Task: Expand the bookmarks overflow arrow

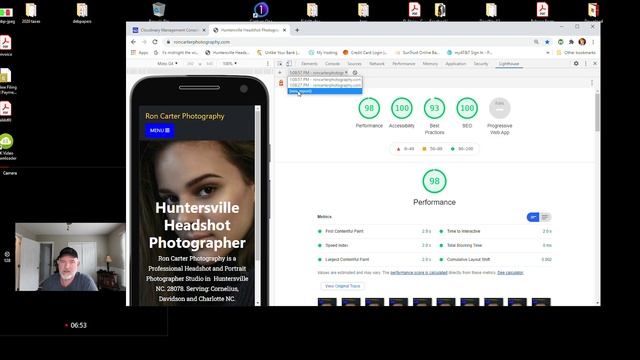Action: (548, 53)
